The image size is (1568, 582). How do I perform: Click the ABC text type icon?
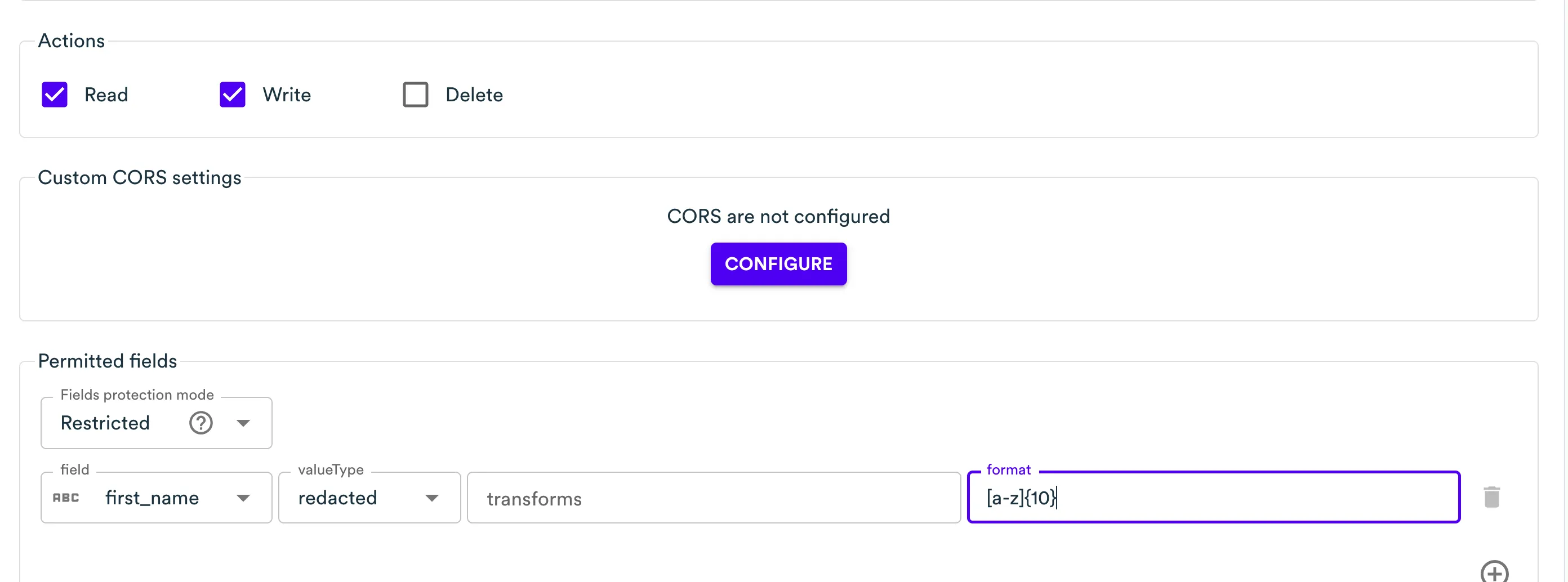(x=66, y=498)
